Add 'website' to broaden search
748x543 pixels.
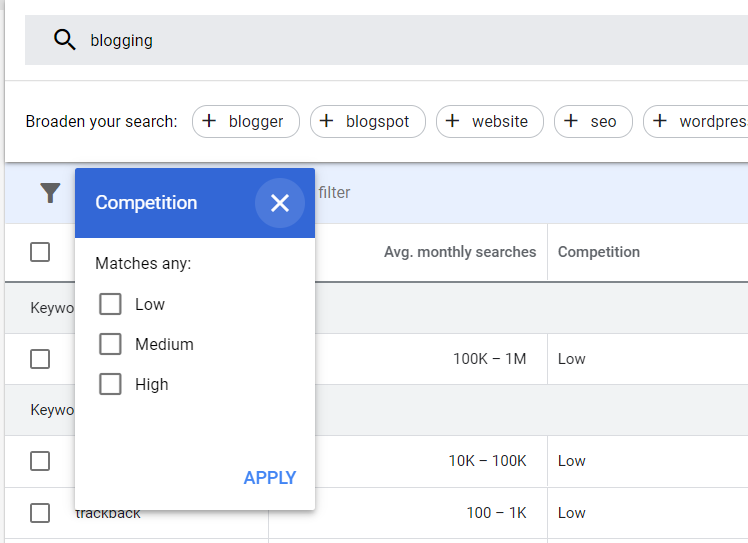(489, 122)
